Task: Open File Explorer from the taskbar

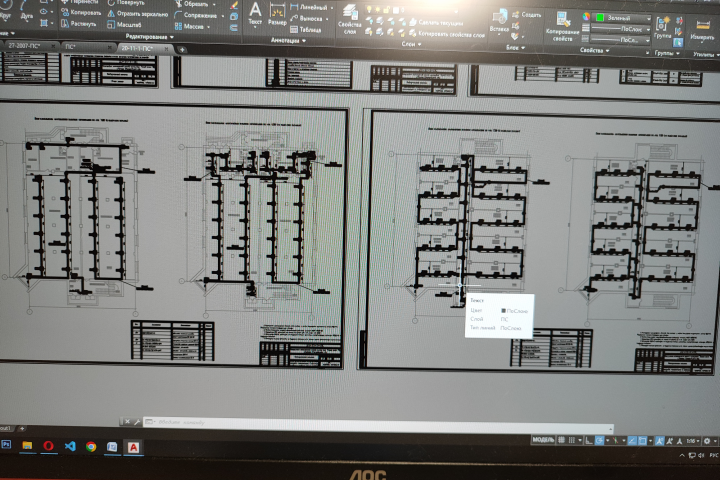Action: 28,445
